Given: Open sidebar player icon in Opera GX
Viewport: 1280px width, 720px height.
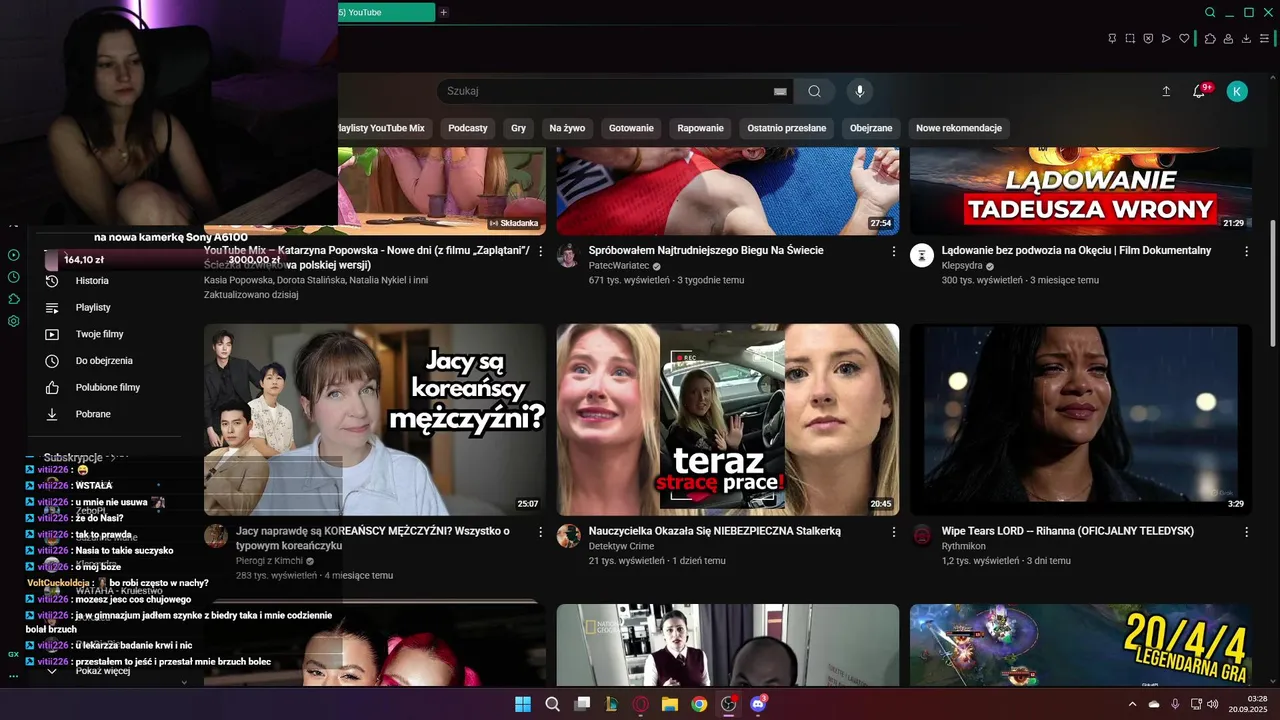Looking at the screenshot, I should click(x=14, y=255).
